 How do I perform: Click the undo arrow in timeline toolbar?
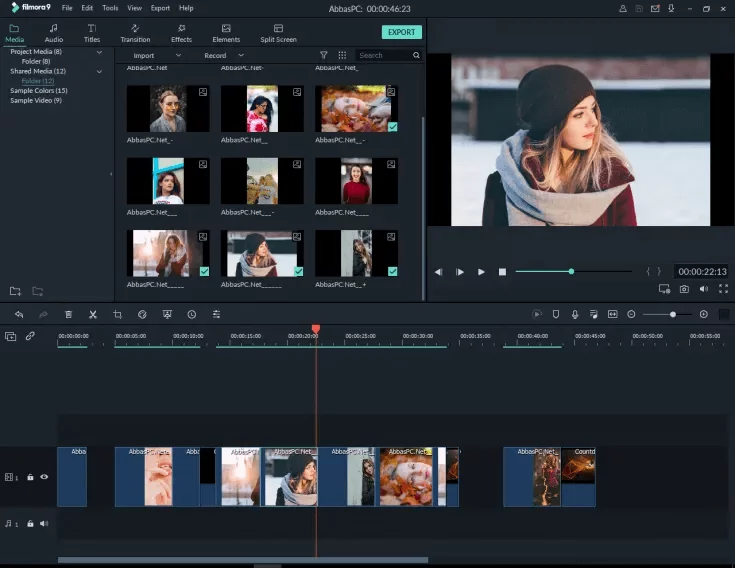(19, 314)
